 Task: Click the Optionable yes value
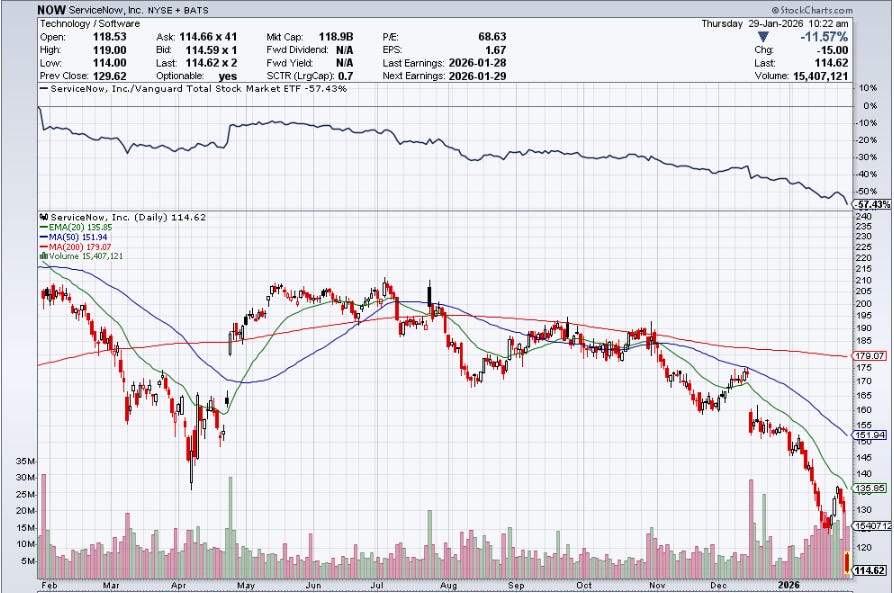(x=228, y=76)
